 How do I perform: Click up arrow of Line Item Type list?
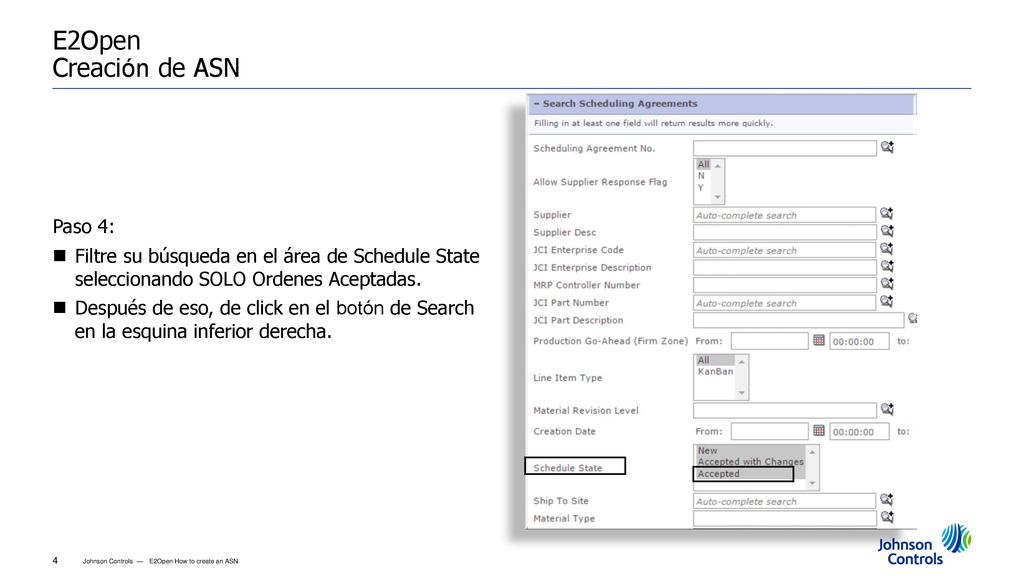click(x=741, y=362)
